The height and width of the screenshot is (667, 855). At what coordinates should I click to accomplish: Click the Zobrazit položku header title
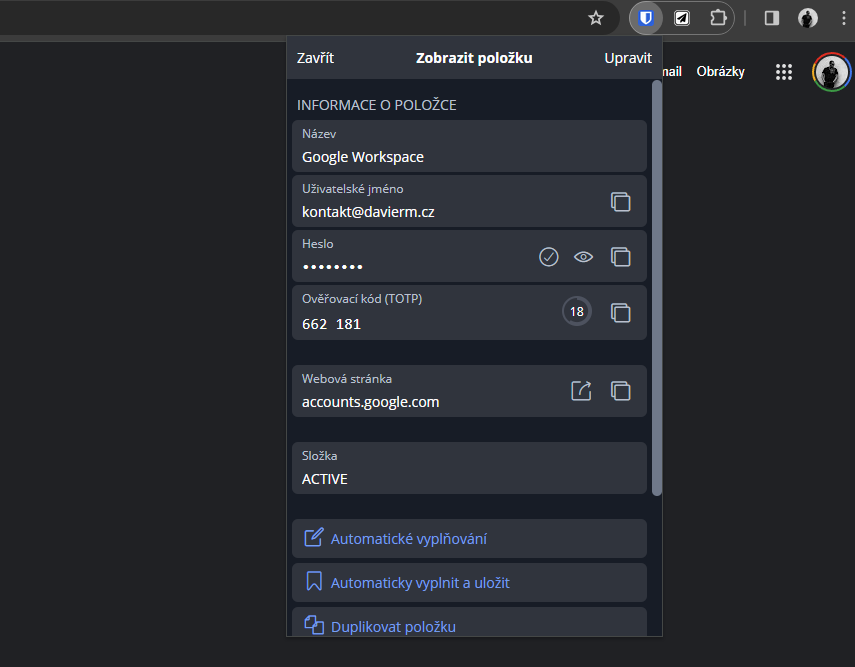click(x=474, y=58)
